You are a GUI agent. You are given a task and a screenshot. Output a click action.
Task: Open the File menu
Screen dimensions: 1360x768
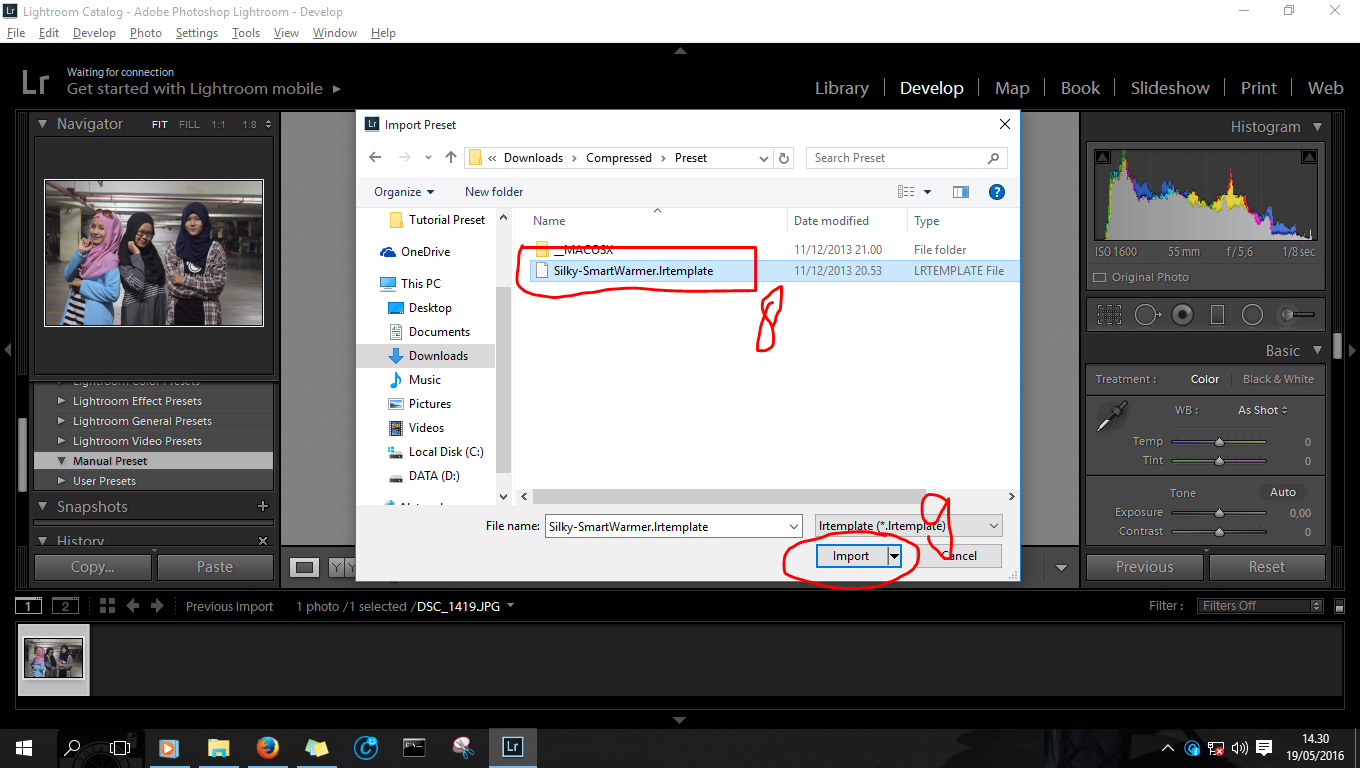pyautogui.click(x=16, y=33)
